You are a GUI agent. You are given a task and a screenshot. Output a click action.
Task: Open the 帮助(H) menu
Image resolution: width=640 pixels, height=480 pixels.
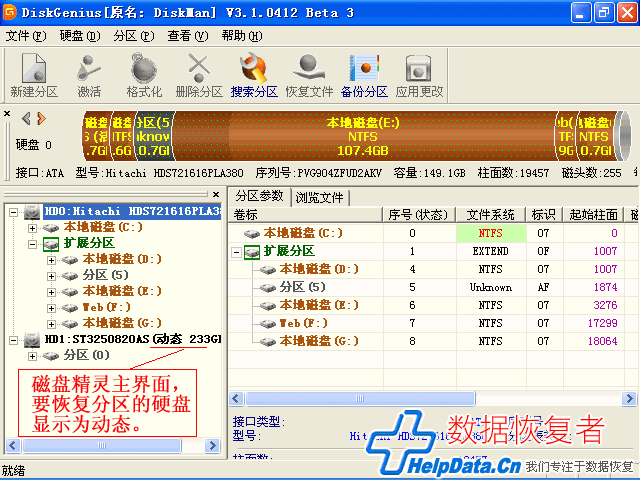click(x=242, y=36)
